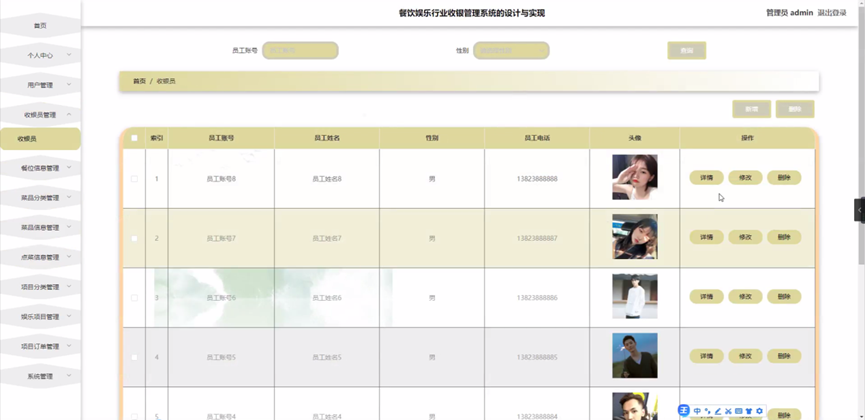
Task: Open the avatar thumbnail of 员工账号7
Action: coord(635,237)
